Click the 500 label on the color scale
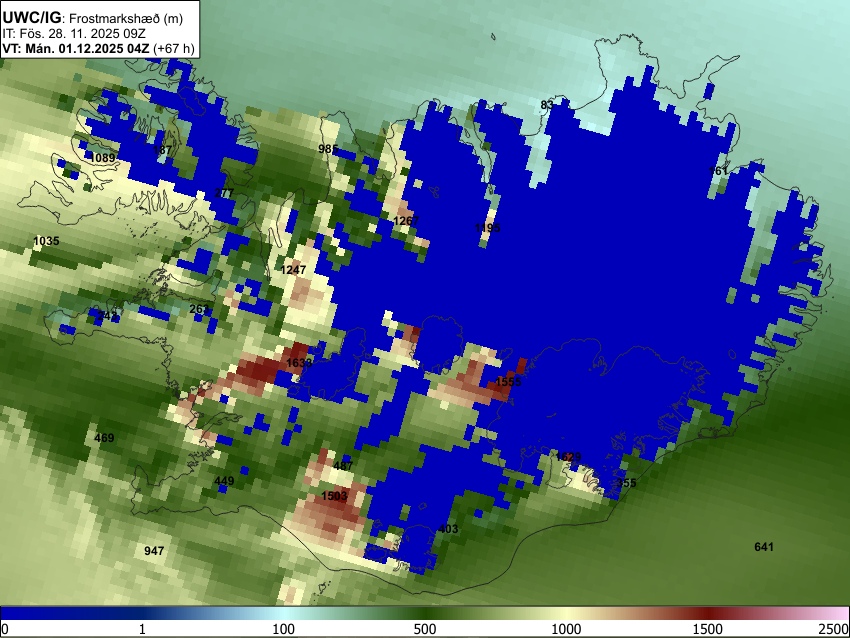 point(424,629)
